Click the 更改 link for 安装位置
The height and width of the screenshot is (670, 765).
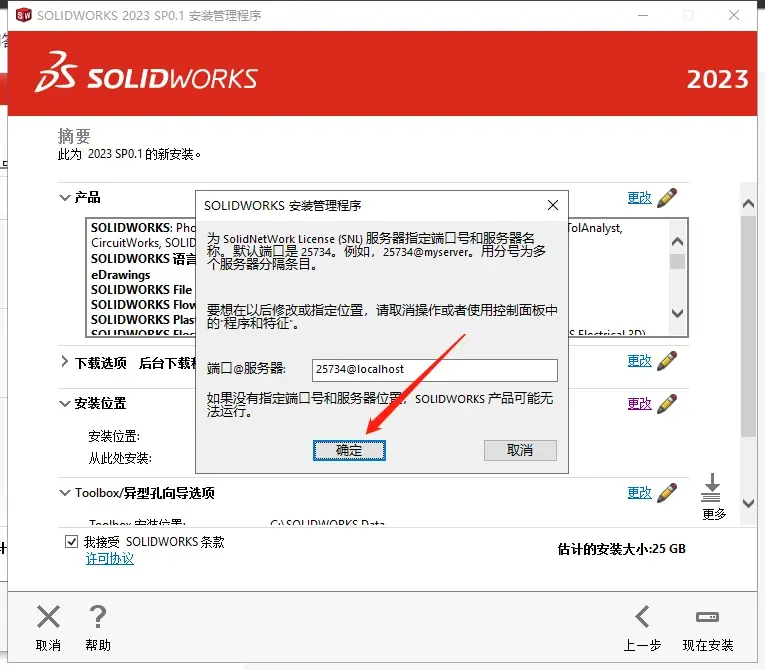click(x=639, y=404)
